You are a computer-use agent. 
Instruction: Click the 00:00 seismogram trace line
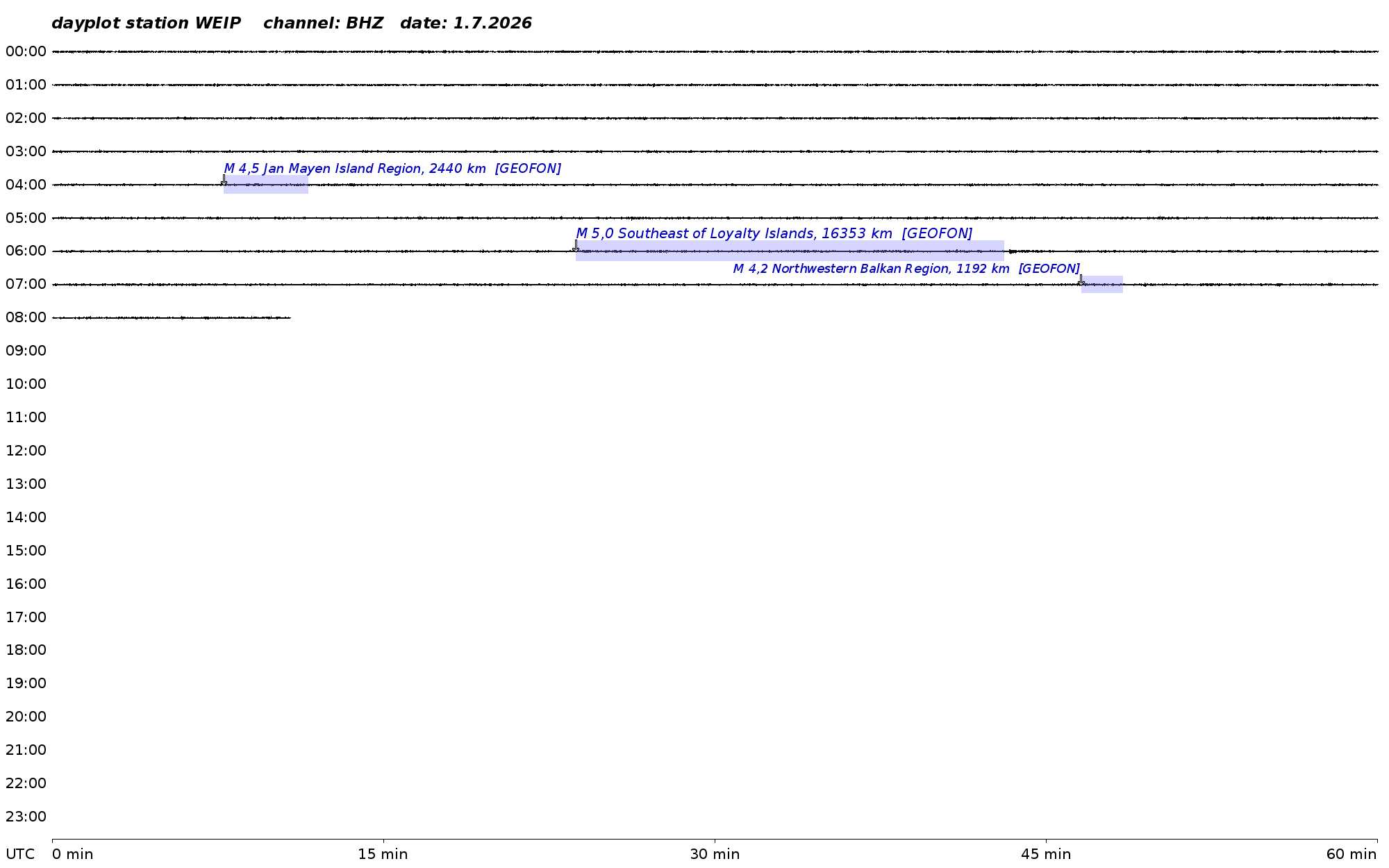(715, 51)
